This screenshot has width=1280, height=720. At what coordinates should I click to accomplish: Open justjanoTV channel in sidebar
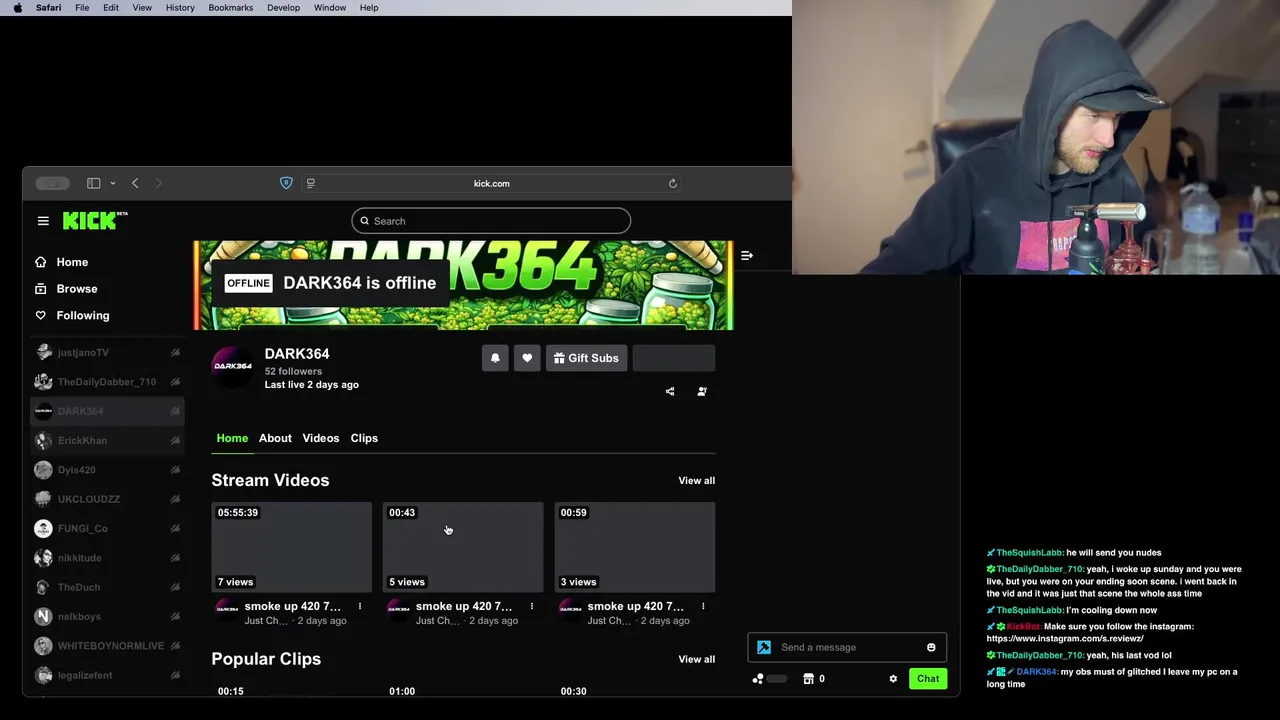[107, 353]
